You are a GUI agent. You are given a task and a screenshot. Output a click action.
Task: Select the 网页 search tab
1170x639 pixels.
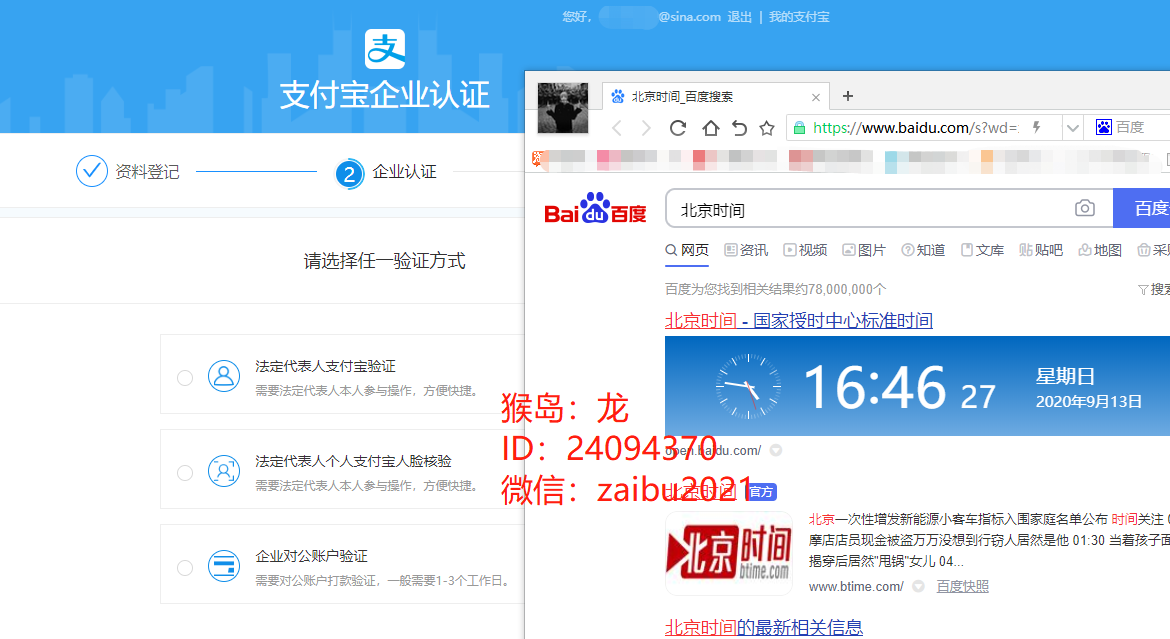pyautogui.click(x=687, y=250)
